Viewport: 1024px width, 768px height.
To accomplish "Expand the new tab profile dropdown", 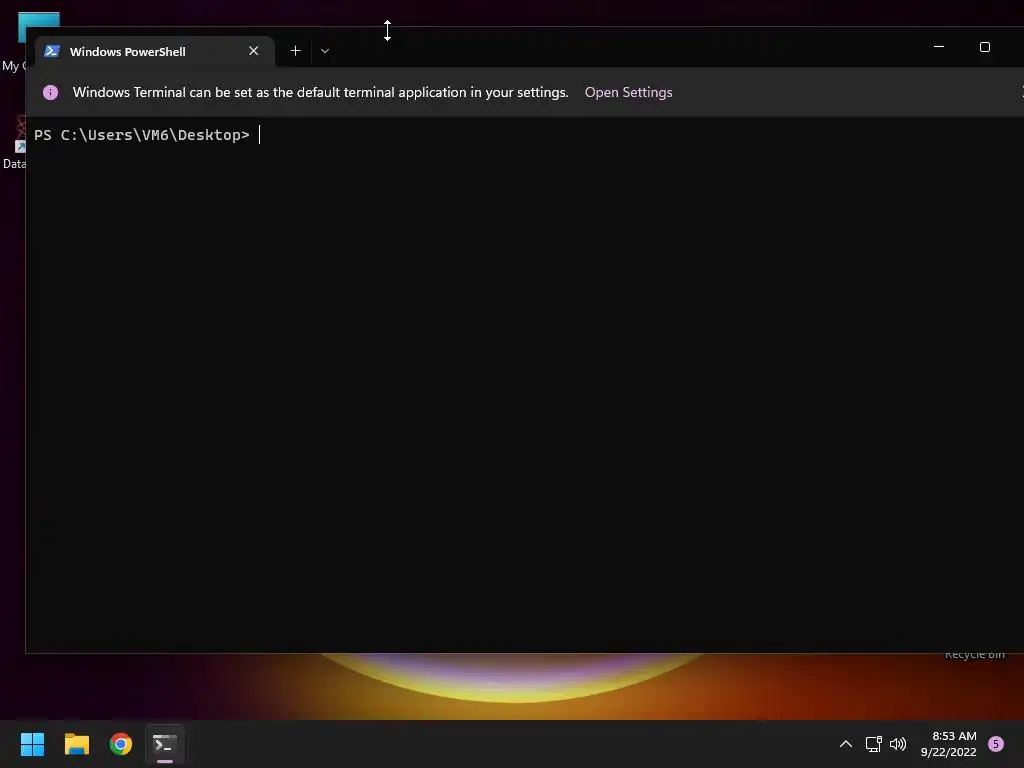I will point(325,51).
